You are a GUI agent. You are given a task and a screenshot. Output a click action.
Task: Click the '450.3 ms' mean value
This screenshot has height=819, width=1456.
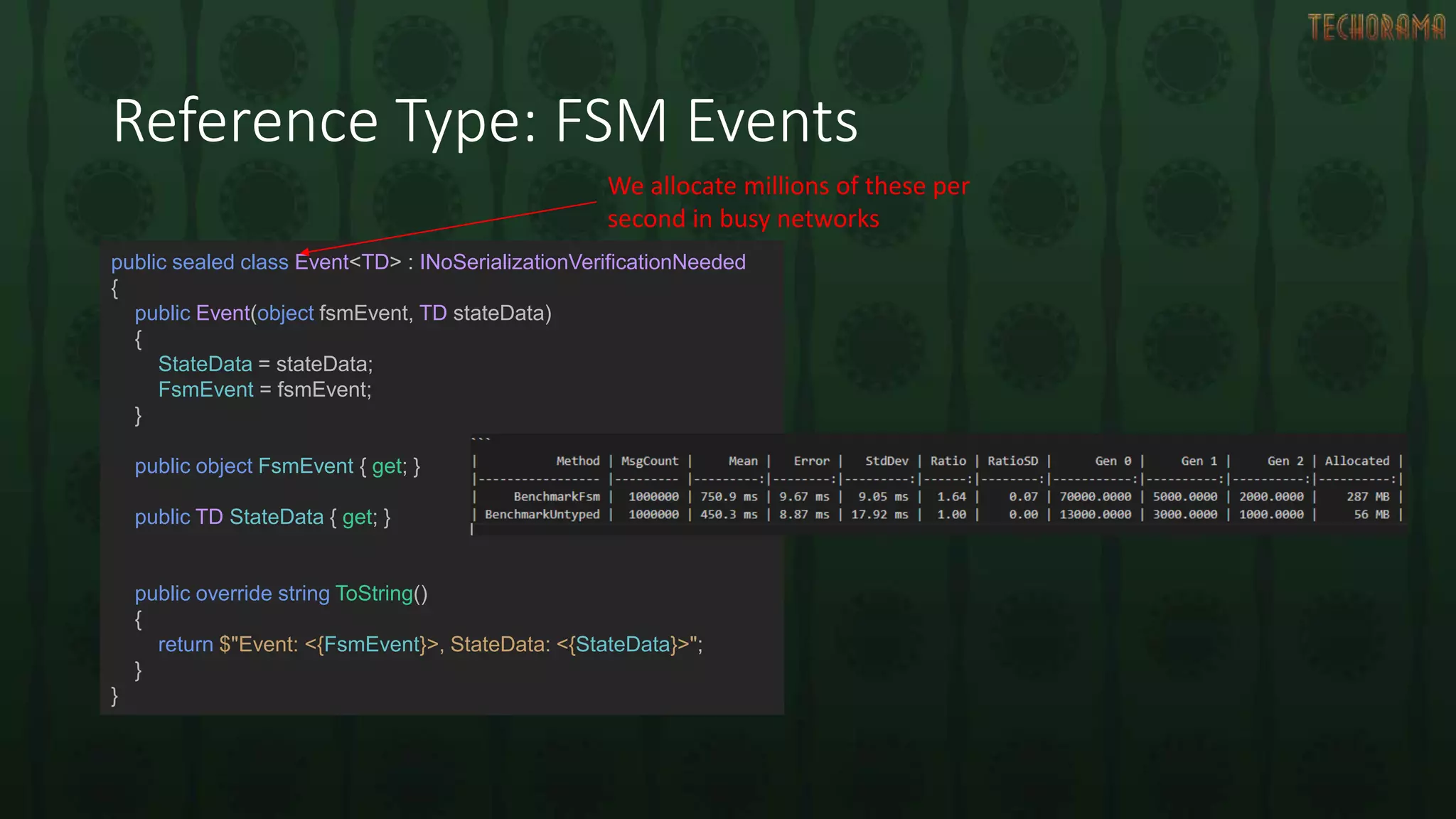point(729,515)
